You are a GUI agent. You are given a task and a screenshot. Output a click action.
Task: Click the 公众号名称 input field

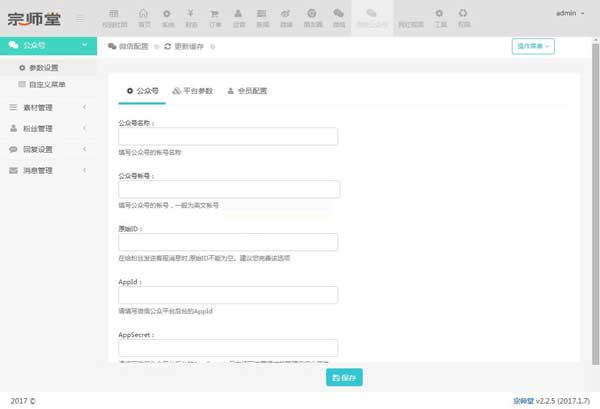coord(228,137)
